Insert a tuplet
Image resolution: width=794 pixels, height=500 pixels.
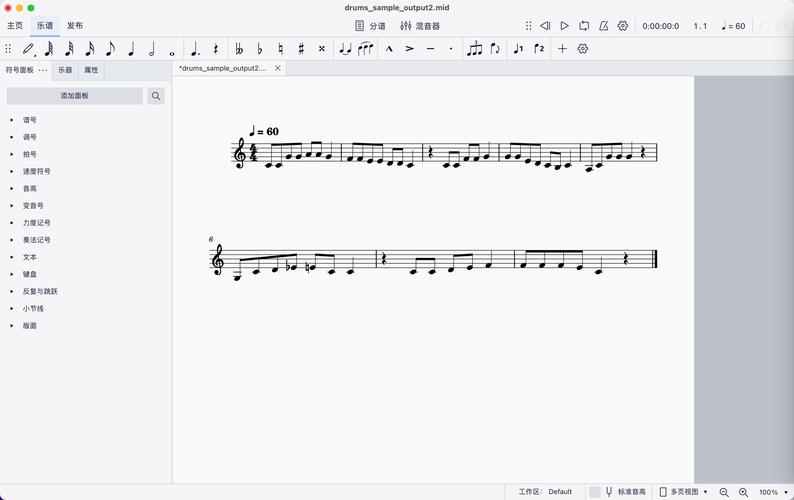(474, 49)
